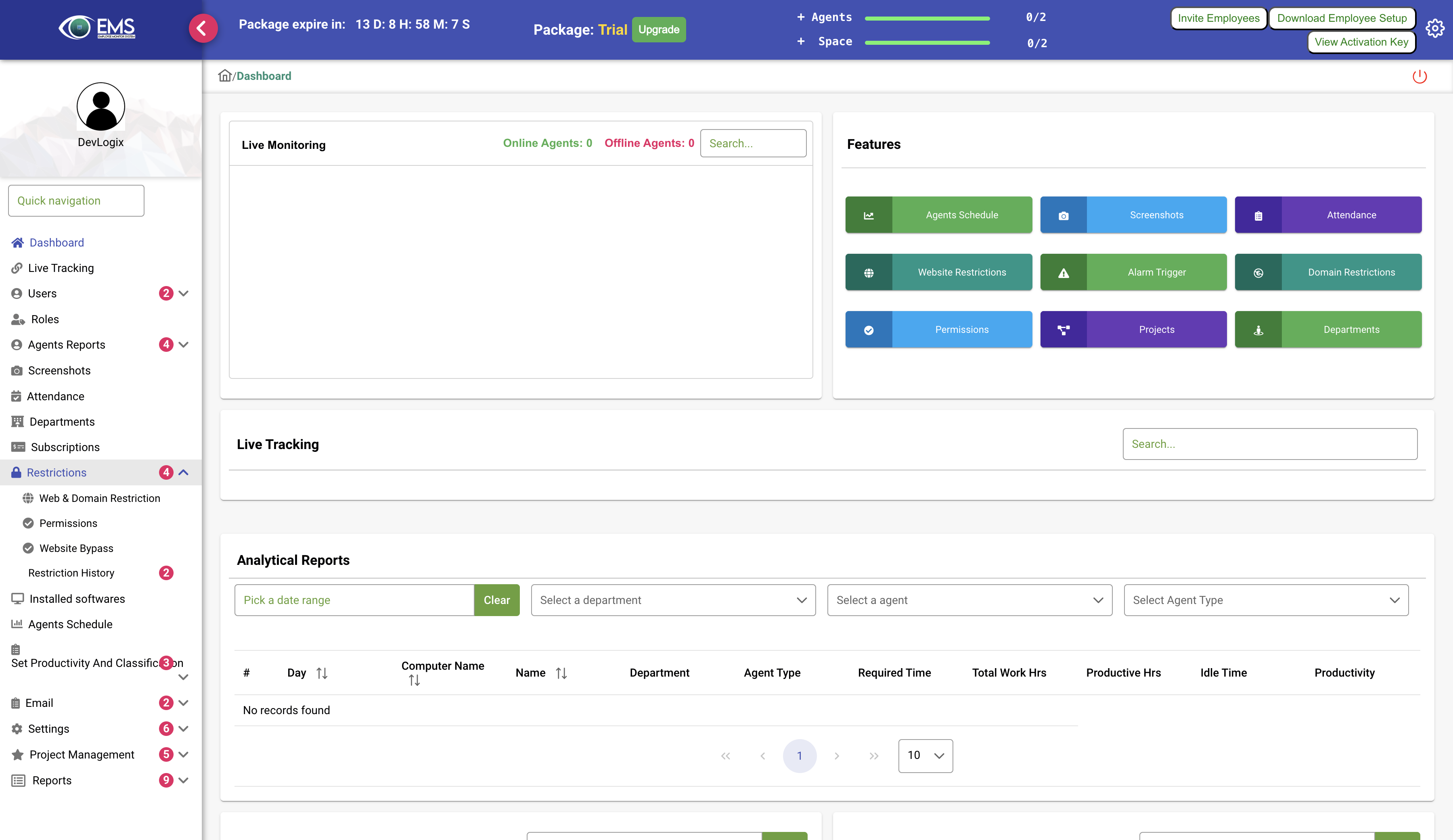The image size is (1453, 840).
Task: Open the settings gear in the top bar
Action: [1434, 28]
